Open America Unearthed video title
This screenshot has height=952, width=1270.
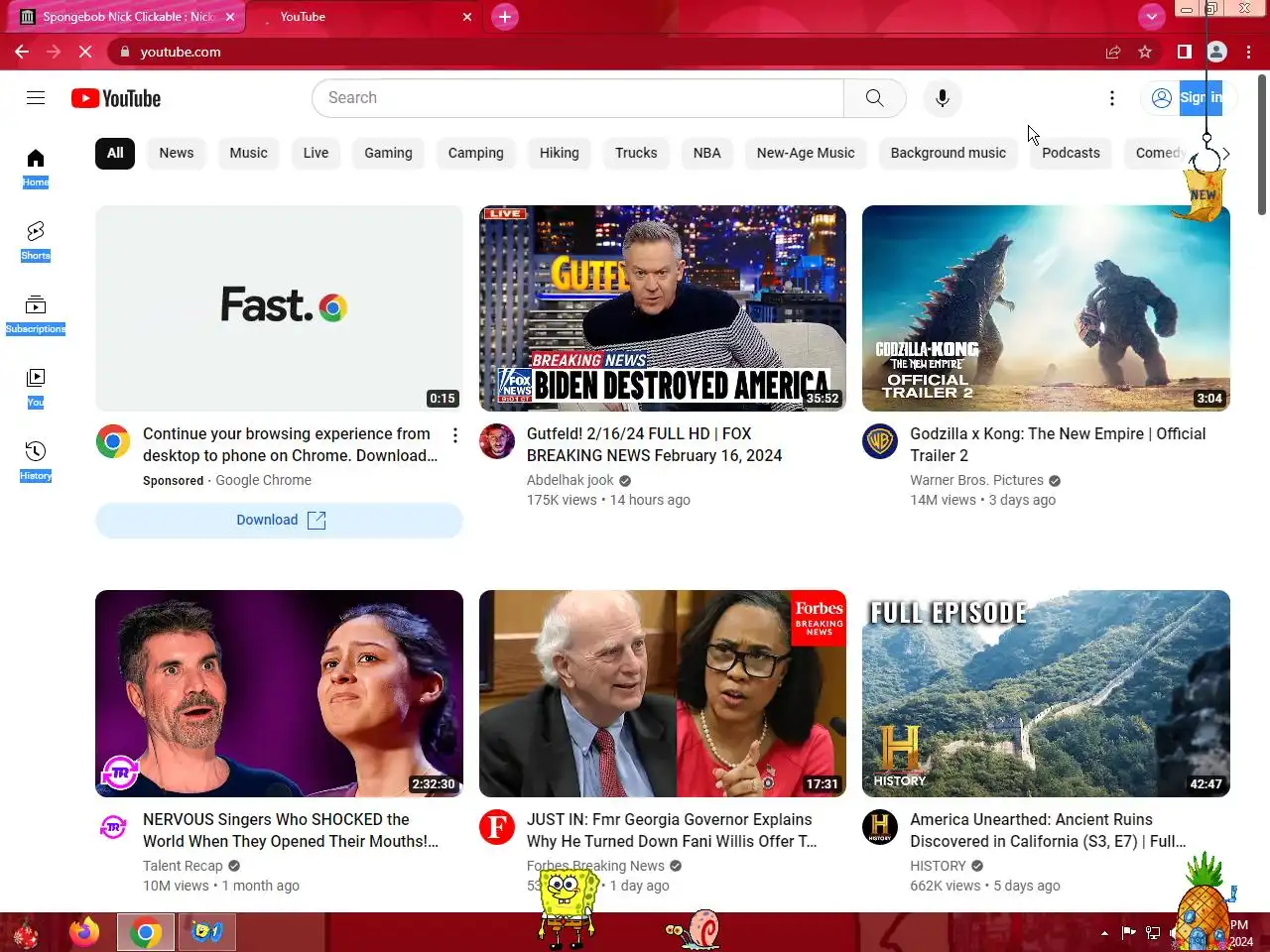coord(1048,830)
